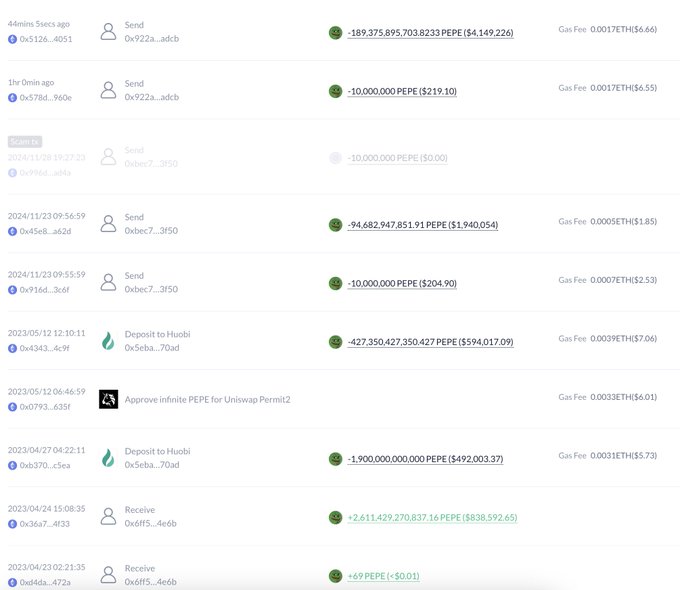This screenshot has height=590, width=680.
Task: Click user avatar in 44mins ago Send row
Action: [108, 32]
